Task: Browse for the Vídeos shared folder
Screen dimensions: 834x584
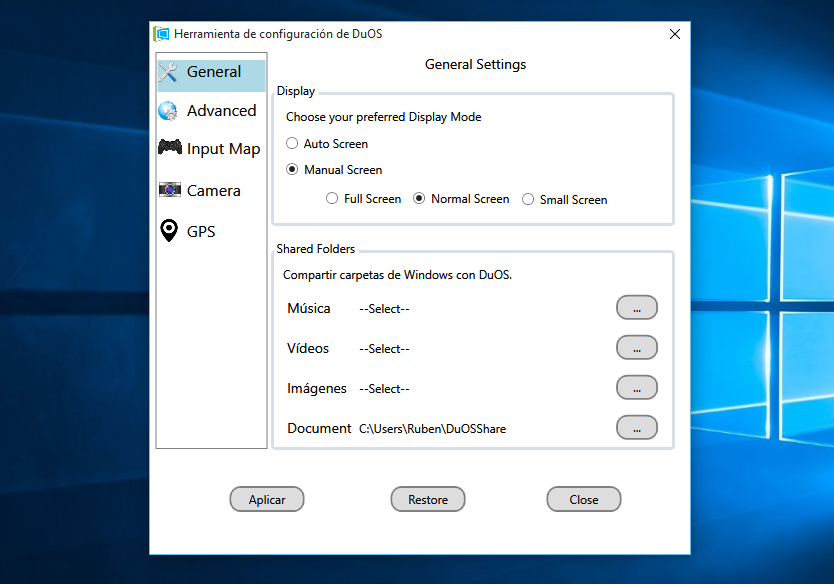Action: 637,347
